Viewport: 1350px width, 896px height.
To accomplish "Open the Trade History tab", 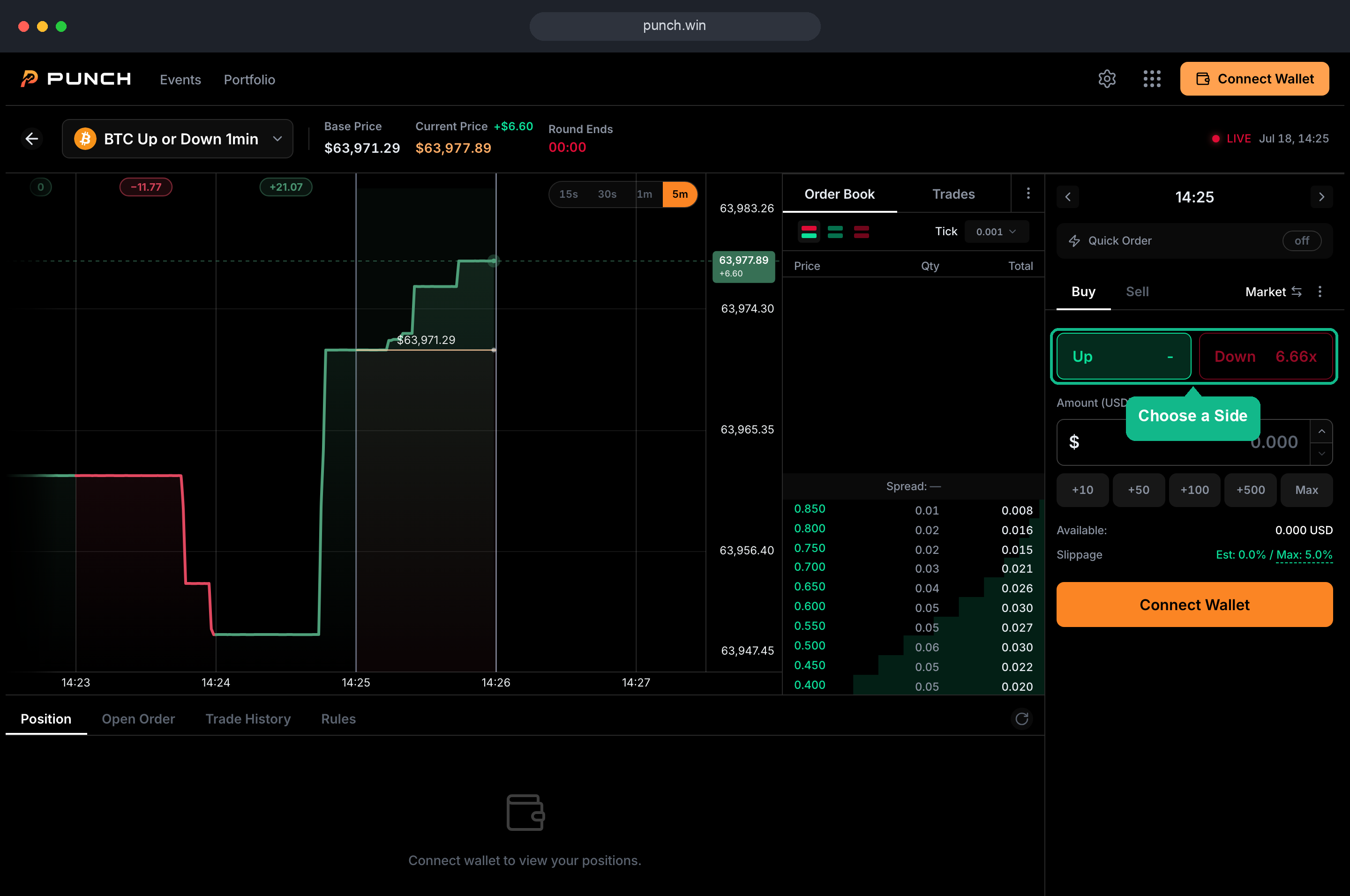I will pos(248,718).
